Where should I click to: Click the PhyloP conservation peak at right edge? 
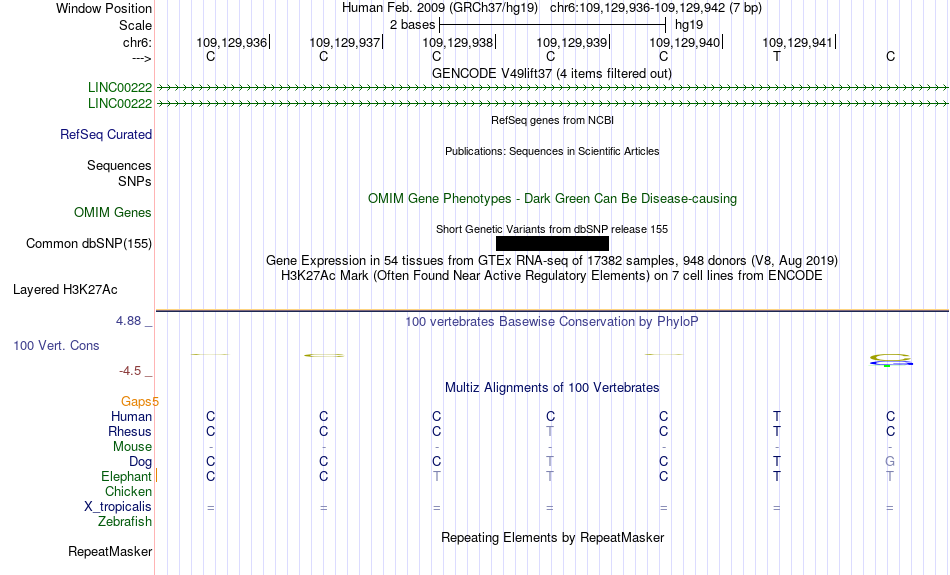[891, 360]
